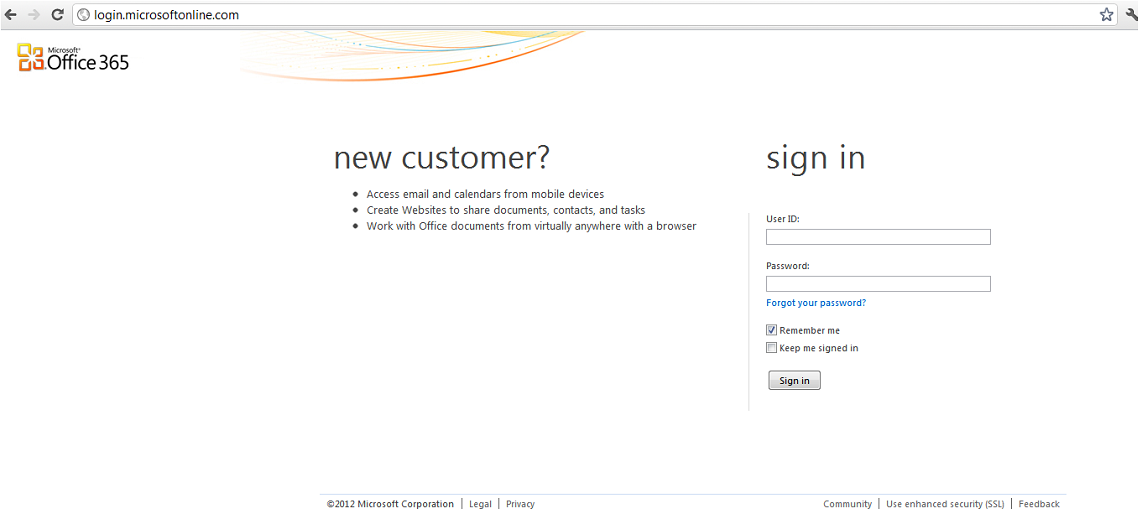The width and height of the screenshot is (1138, 519).
Task: Open the Feedback footer link
Action: (x=1039, y=504)
